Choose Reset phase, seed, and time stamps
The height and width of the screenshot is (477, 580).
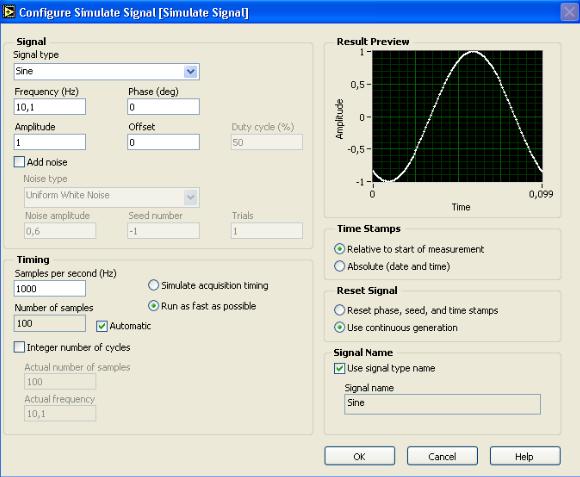point(339,310)
